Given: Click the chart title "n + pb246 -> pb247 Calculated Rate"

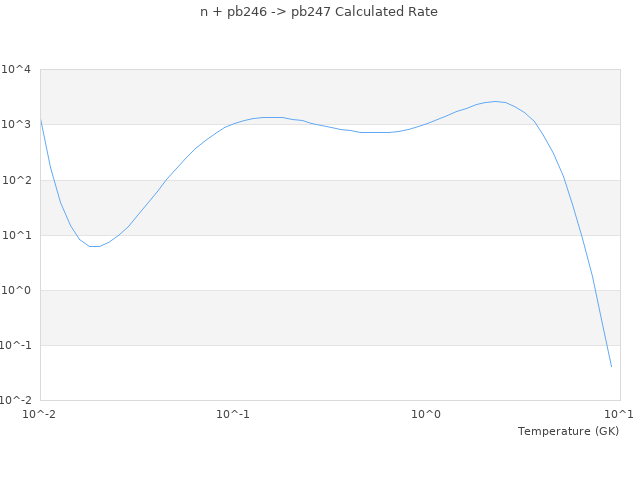Looking at the screenshot, I should (319, 12).
